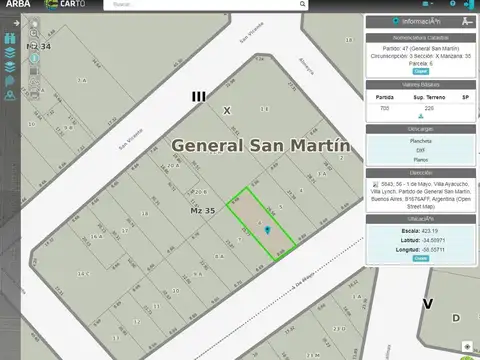
Task: Click the Nomenclatura Catastral header
Action: [421, 38]
